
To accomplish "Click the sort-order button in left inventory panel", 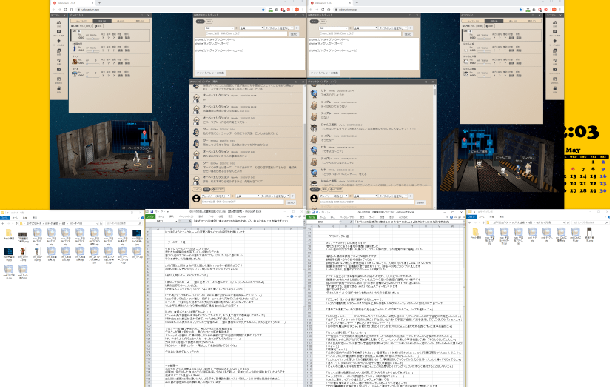I will 98,26.
